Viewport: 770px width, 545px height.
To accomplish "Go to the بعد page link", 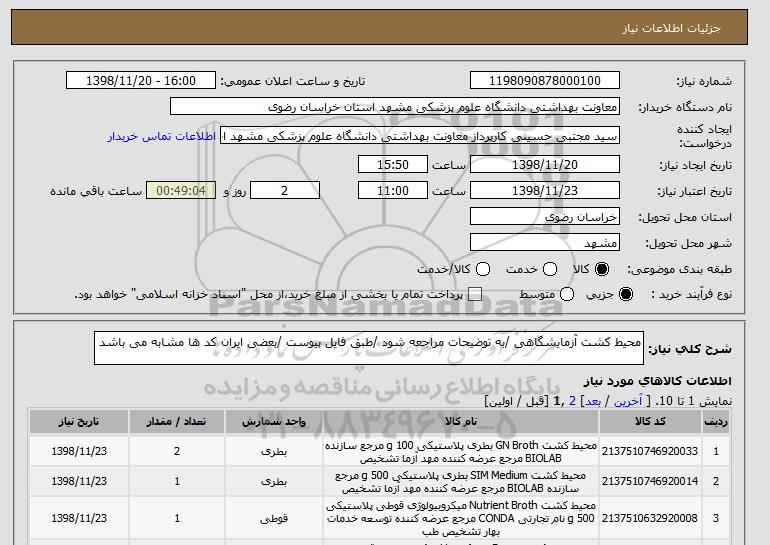I will (593, 401).
